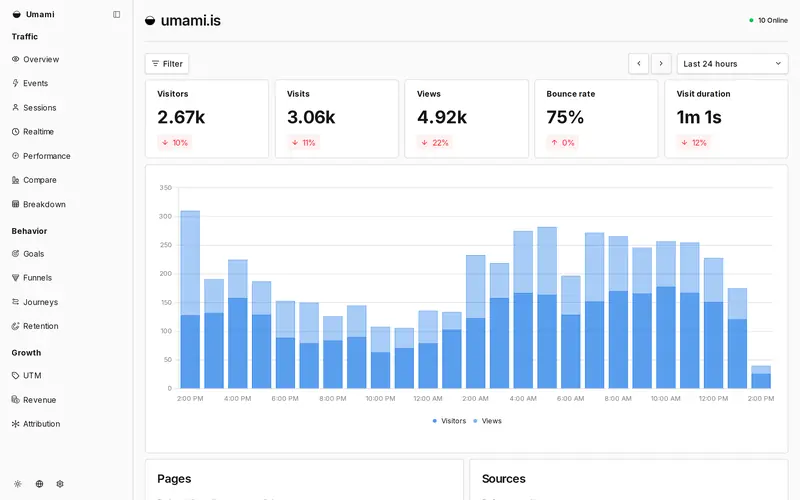The width and height of the screenshot is (800, 500).
Task: Click the 11% visits change badge
Action: [304, 143]
